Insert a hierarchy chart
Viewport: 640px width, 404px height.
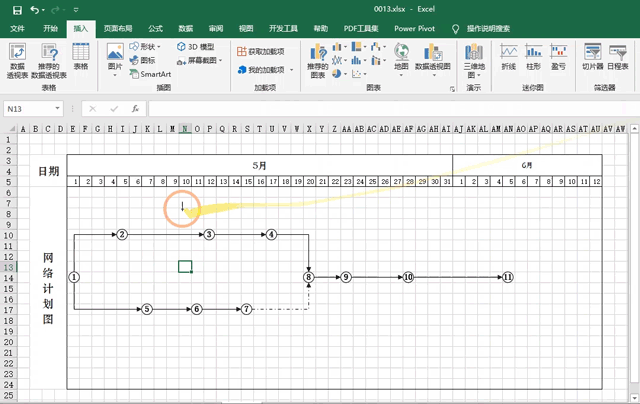359,47
